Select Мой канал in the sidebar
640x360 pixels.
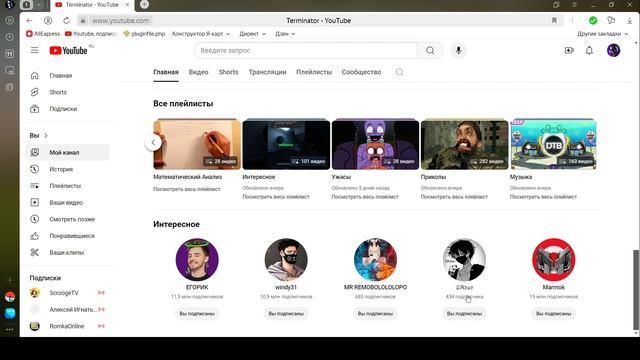68,152
